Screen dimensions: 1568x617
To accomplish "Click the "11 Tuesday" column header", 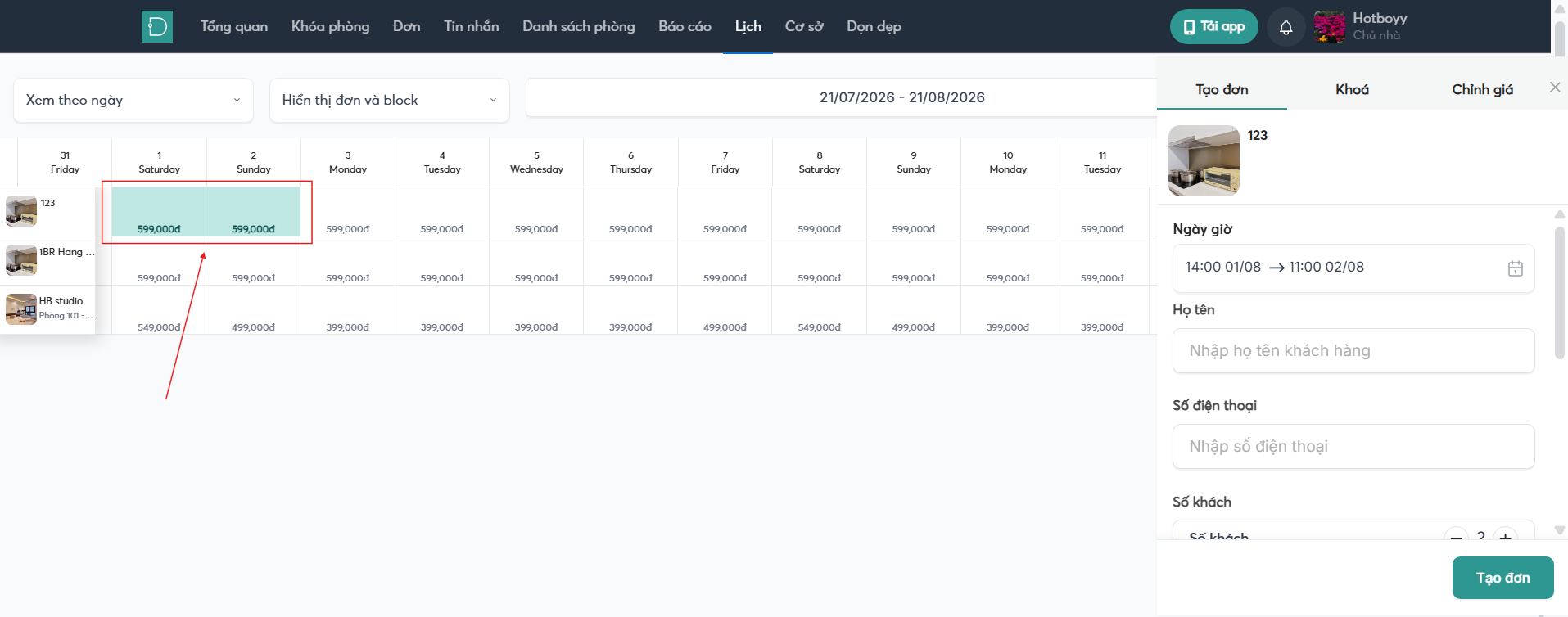I will click(x=1102, y=162).
